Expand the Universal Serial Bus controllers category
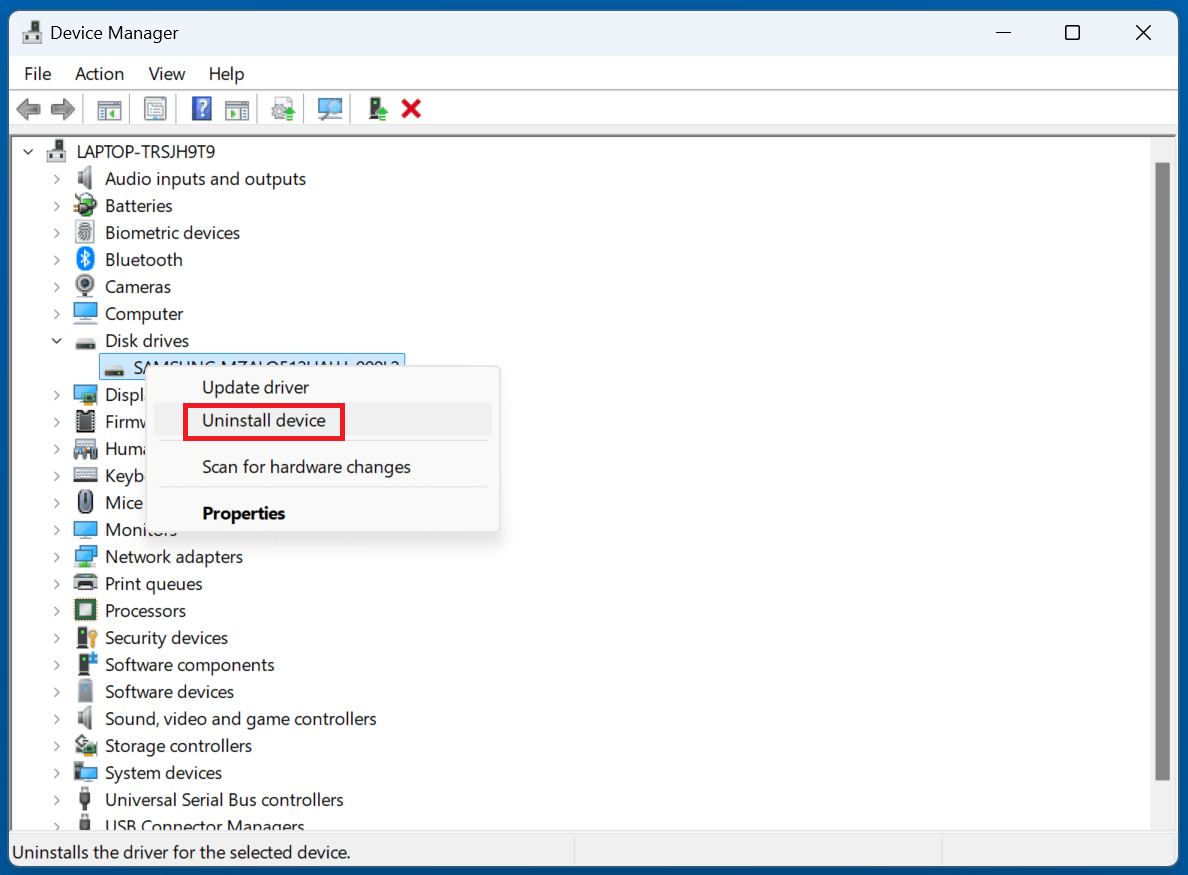This screenshot has height=875, width=1188. point(58,799)
